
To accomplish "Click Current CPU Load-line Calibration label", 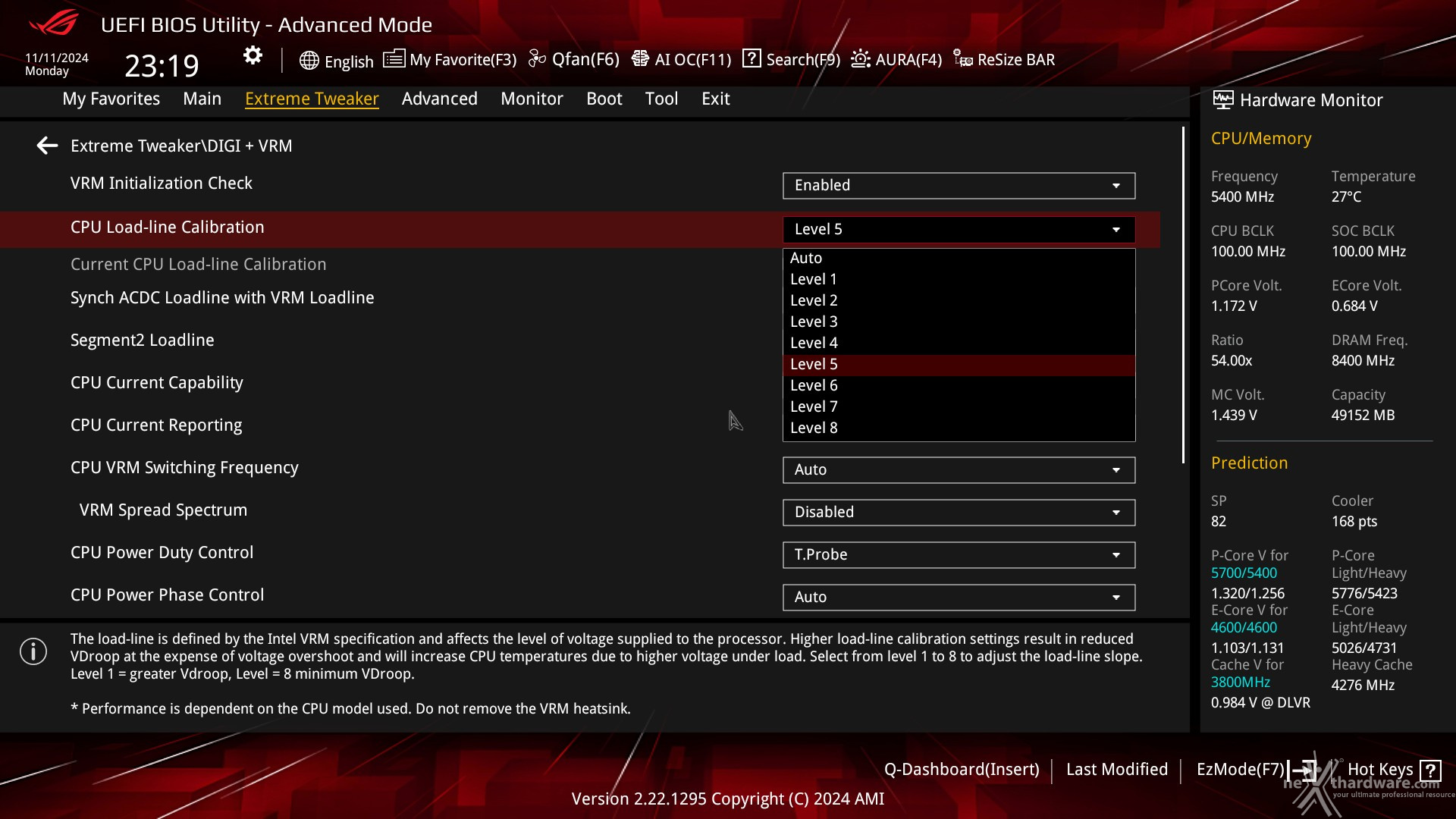I will point(199,265).
